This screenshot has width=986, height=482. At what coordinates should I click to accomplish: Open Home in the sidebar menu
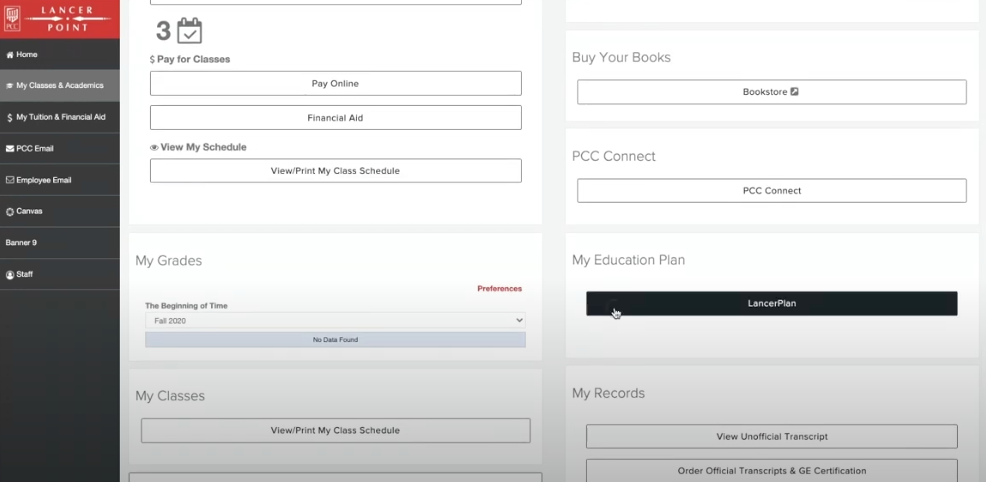pos(60,55)
